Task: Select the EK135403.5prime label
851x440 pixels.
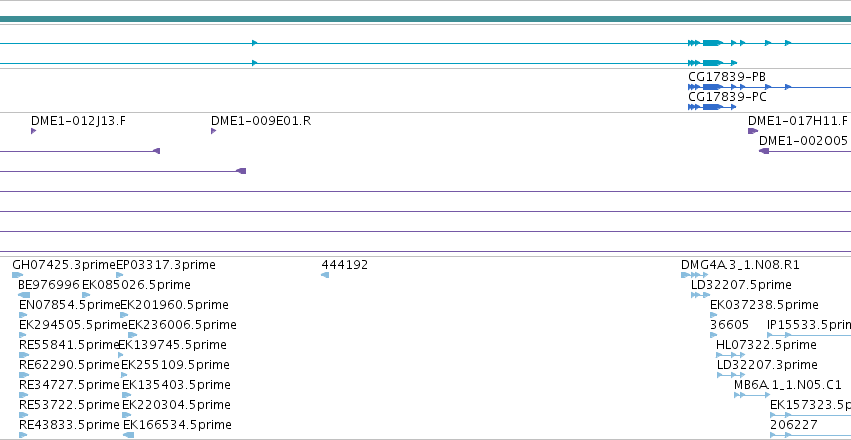Action: (x=176, y=385)
